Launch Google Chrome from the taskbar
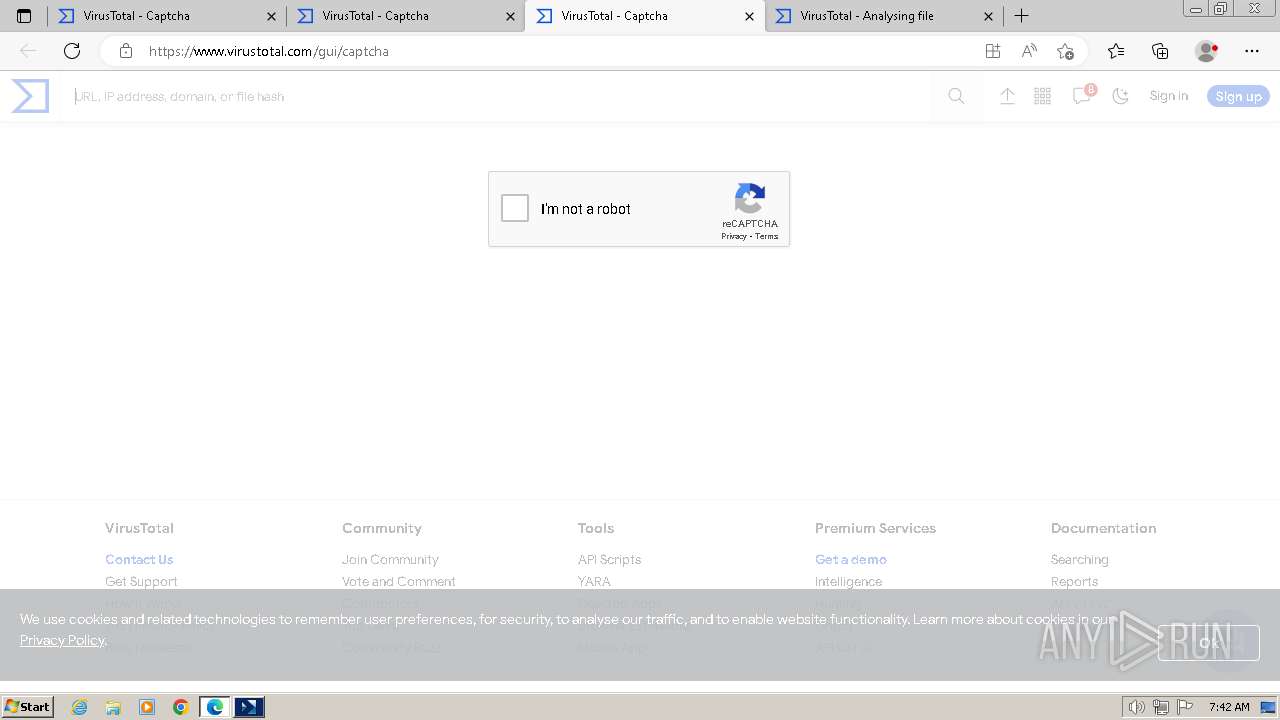Image resolution: width=1280 pixels, height=720 pixels. click(x=181, y=707)
